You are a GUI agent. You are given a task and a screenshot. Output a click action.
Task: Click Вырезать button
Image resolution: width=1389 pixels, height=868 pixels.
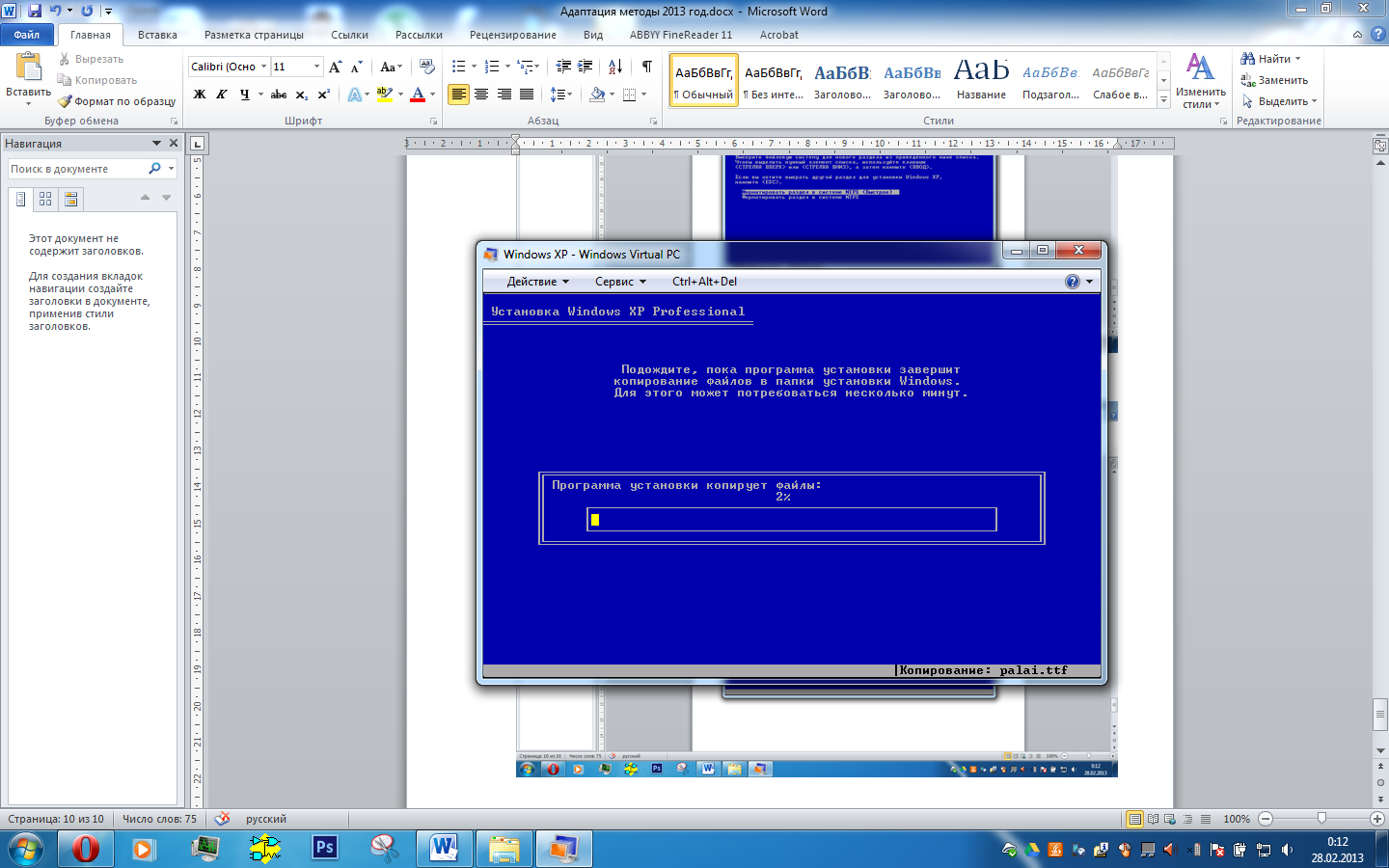coord(91,59)
